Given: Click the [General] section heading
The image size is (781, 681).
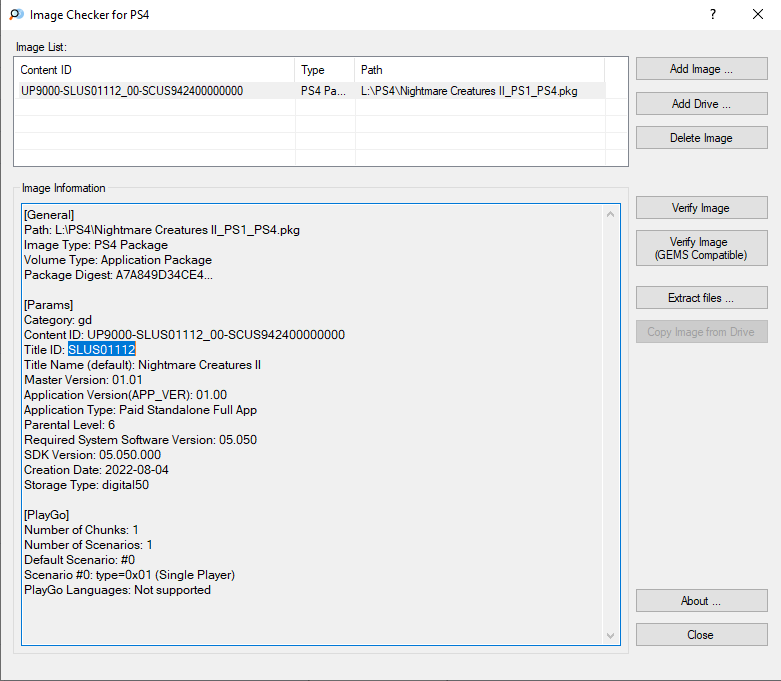Looking at the screenshot, I should pos(49,215).
